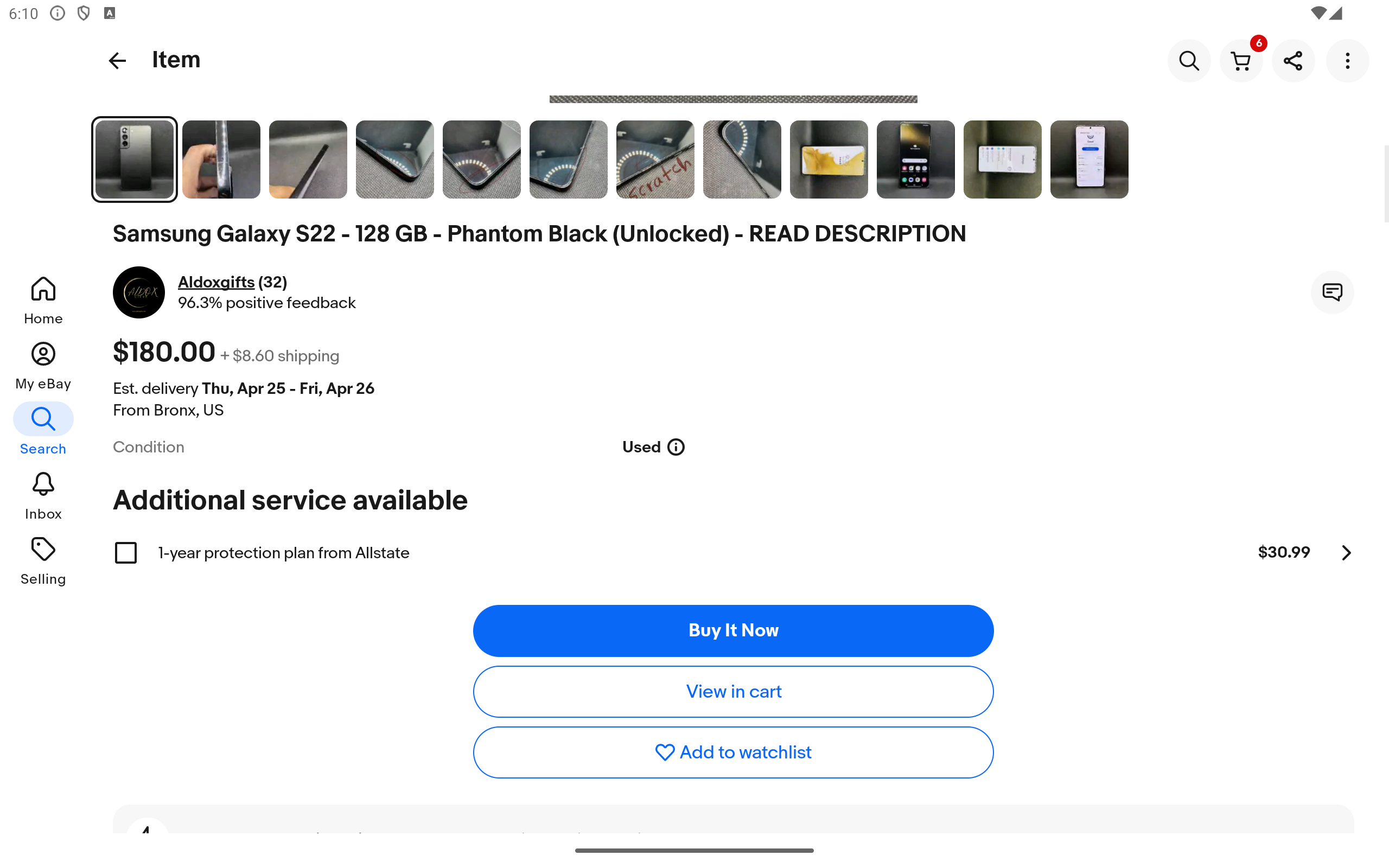Select the last thumbnail with settings screen

coord(1089,159)
